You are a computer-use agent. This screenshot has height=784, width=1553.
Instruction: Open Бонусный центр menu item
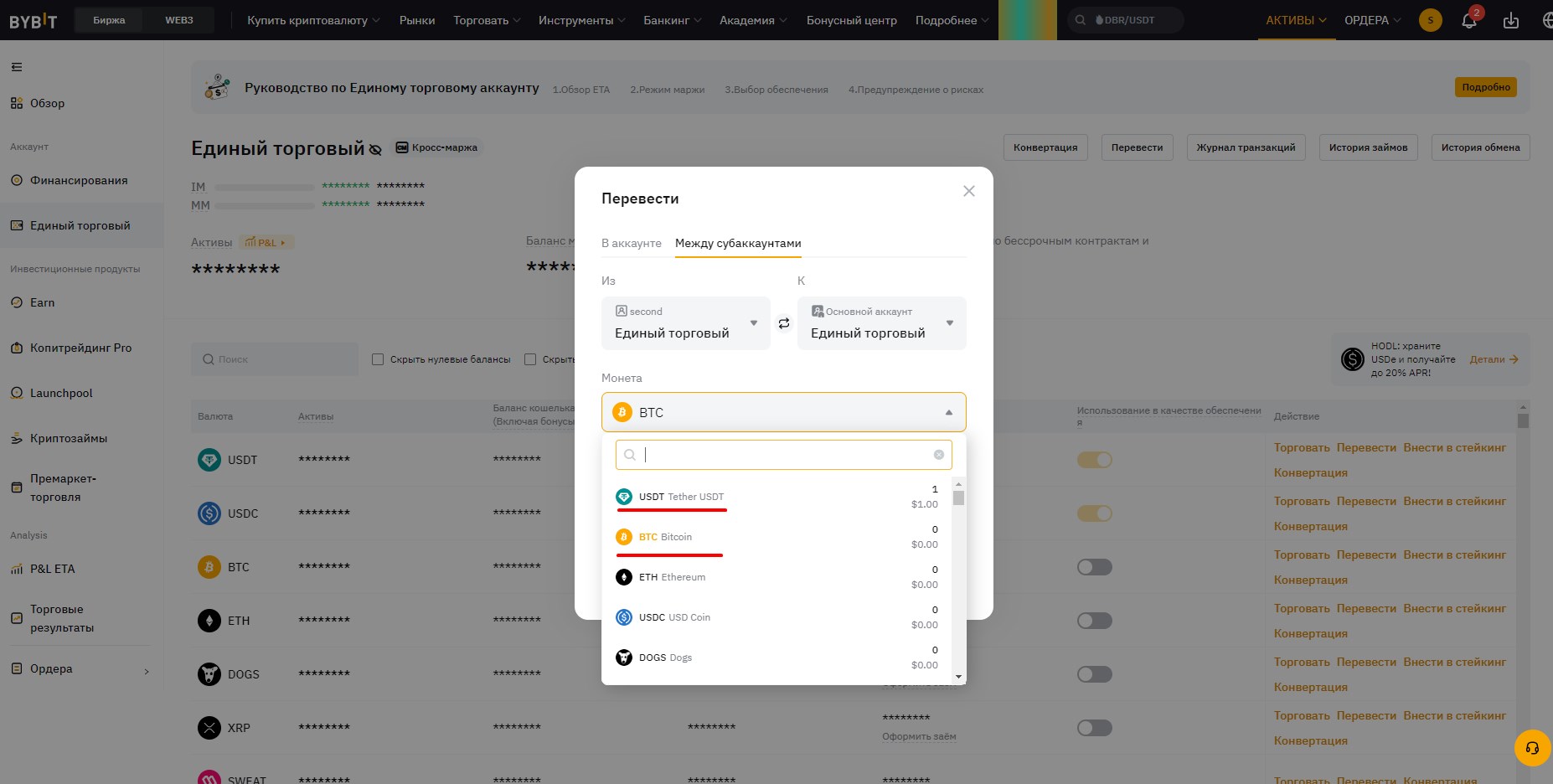click(x=852, y=20)
